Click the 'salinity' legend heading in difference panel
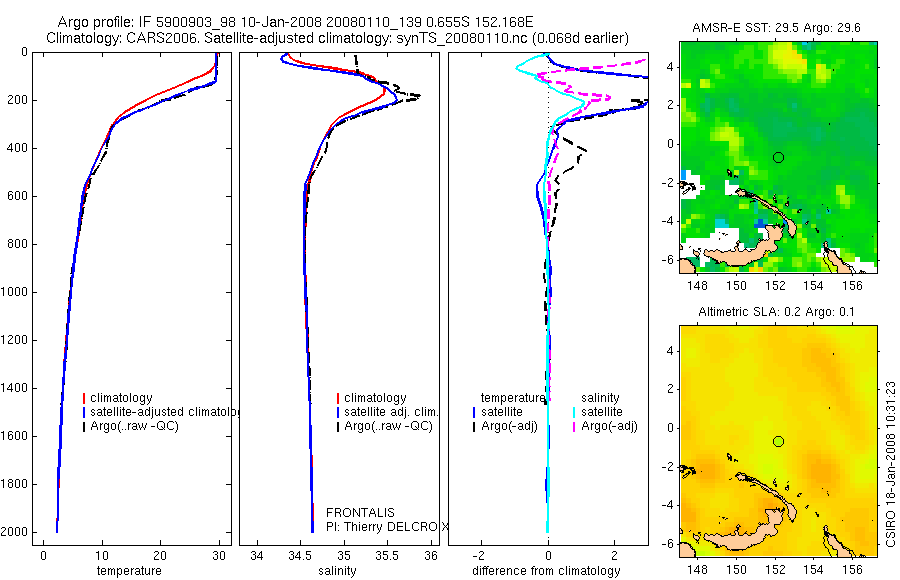900x580 pixels. [x=600, y=398]
